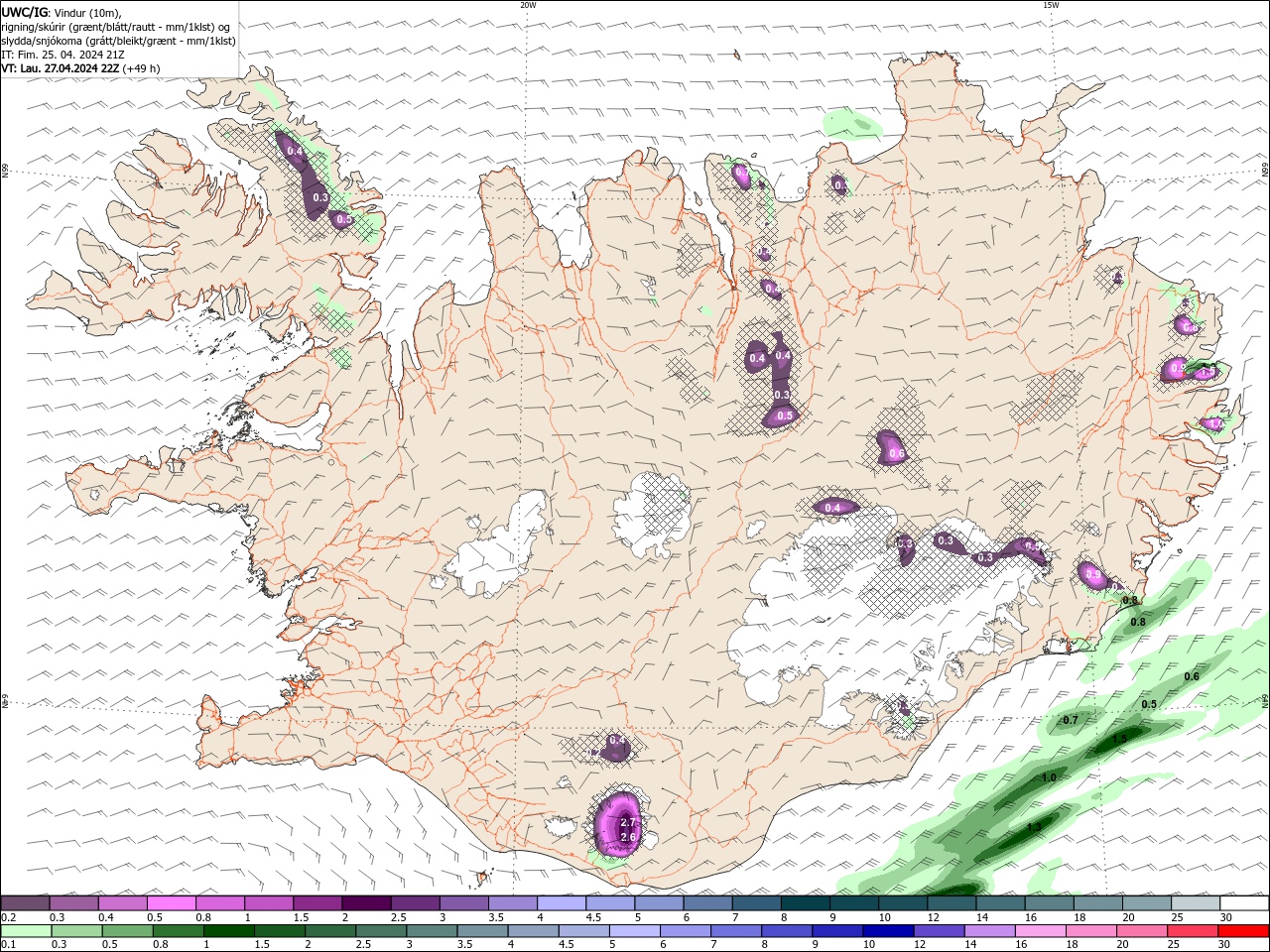Select the bright pink snow swatch between 0.5 and 0.8

pyautogui.click(x=171, y=902)
